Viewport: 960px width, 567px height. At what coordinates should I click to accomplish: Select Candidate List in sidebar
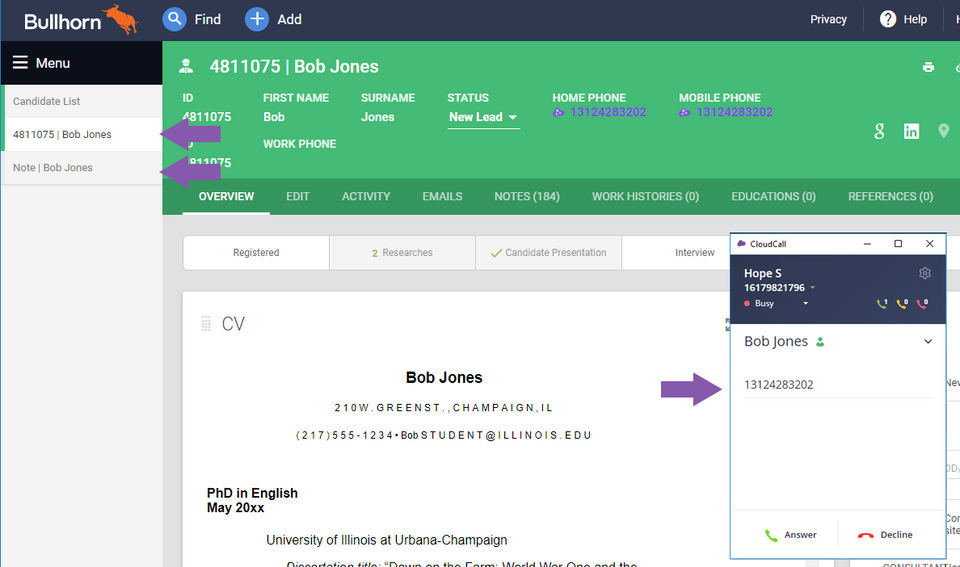point(82,101)
